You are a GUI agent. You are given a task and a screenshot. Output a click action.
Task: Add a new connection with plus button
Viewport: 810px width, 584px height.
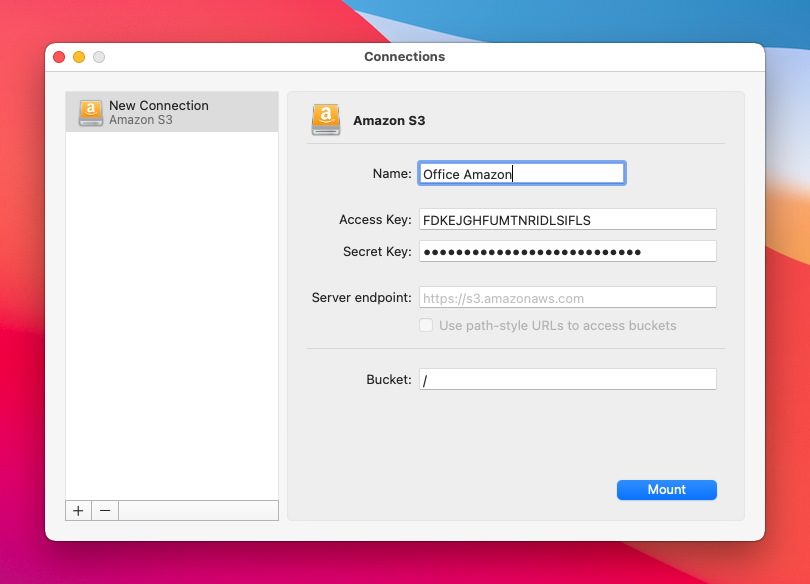(79, 511)
